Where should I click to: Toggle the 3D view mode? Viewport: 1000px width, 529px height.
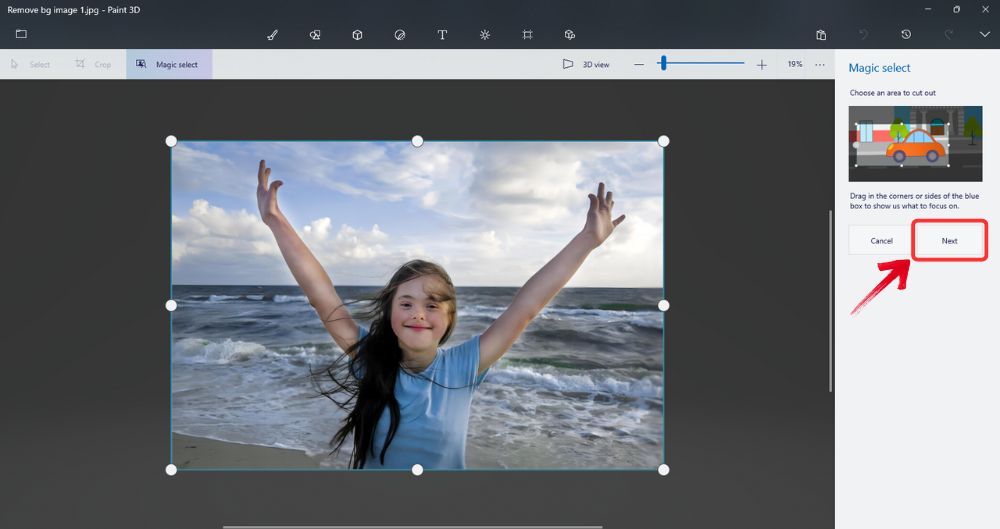(x=586, y=64)
